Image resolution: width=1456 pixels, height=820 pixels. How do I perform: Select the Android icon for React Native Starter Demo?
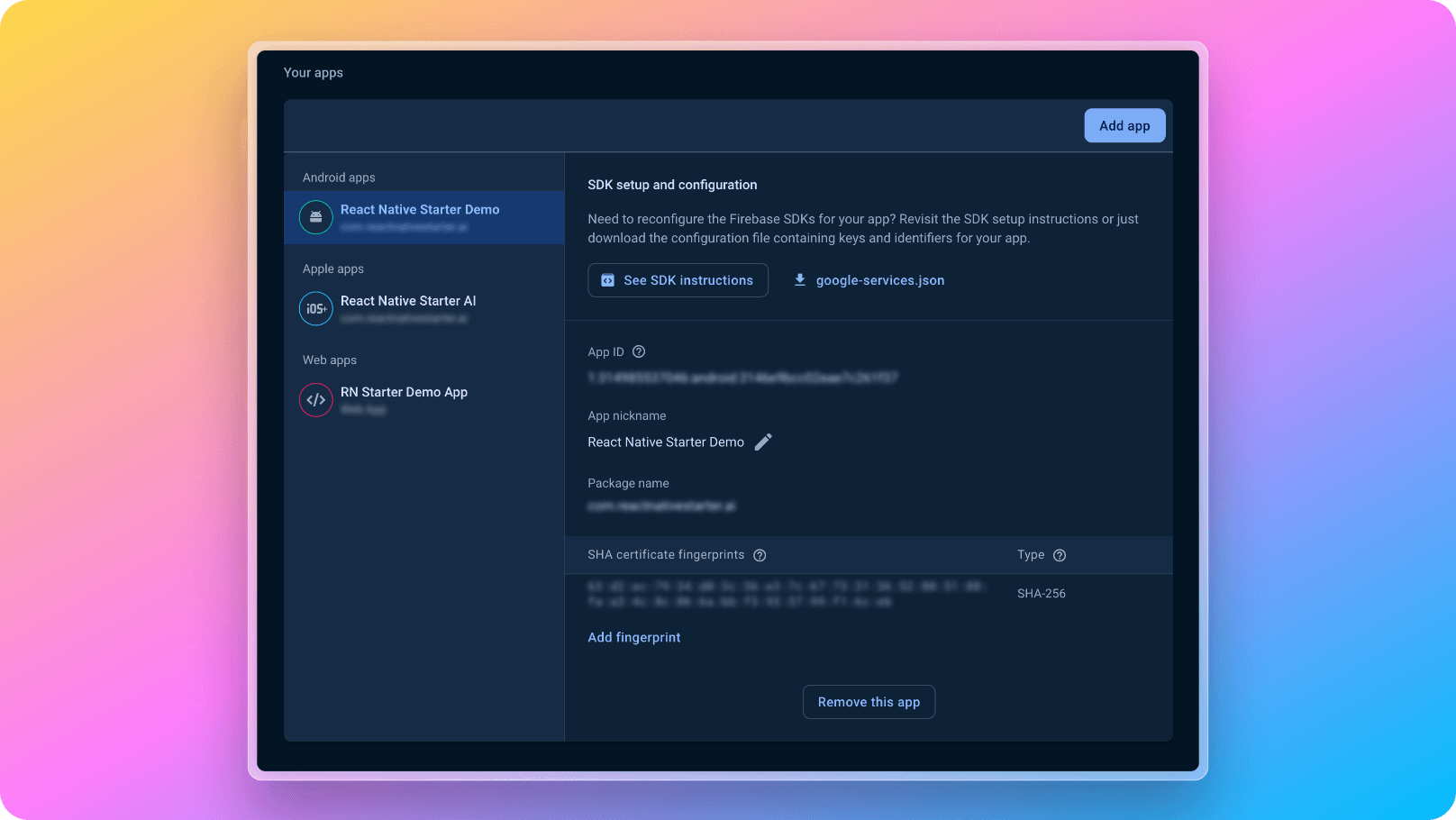pos(316,217)
